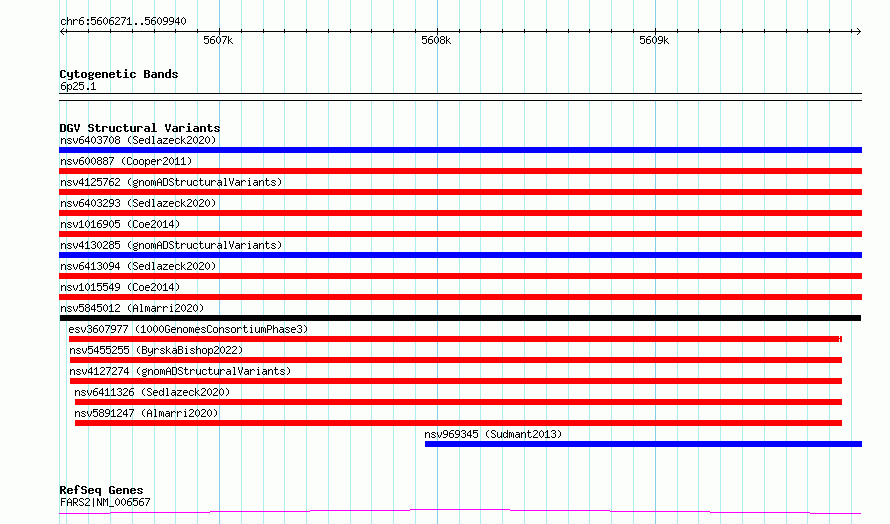This screenshot has height=524, width=890.
Task: Click the 5607k ruler tick label
Action: pos(218,40)
